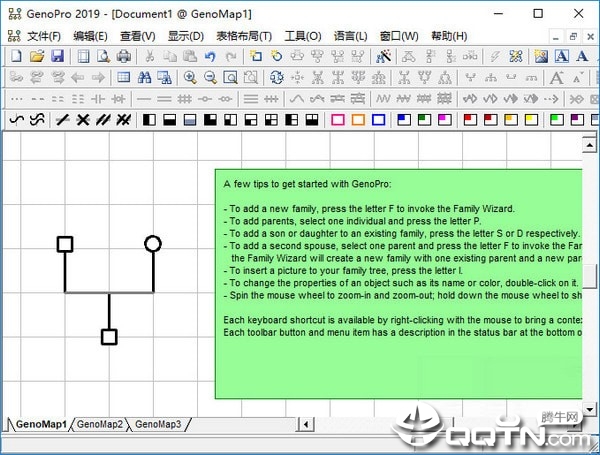Click the table layout grid icon
This screenshot has width=600, height=455.
(124, 78)
